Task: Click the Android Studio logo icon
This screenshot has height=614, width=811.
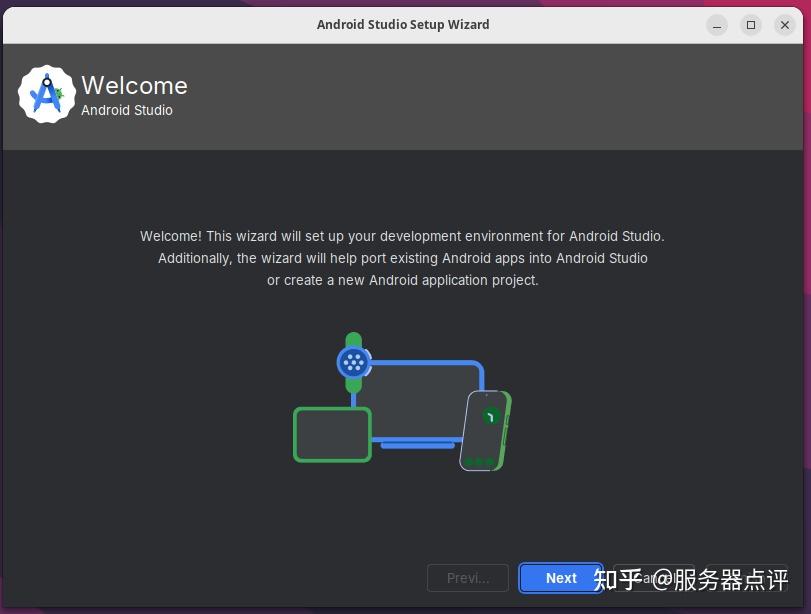Action: coord(47,93)
